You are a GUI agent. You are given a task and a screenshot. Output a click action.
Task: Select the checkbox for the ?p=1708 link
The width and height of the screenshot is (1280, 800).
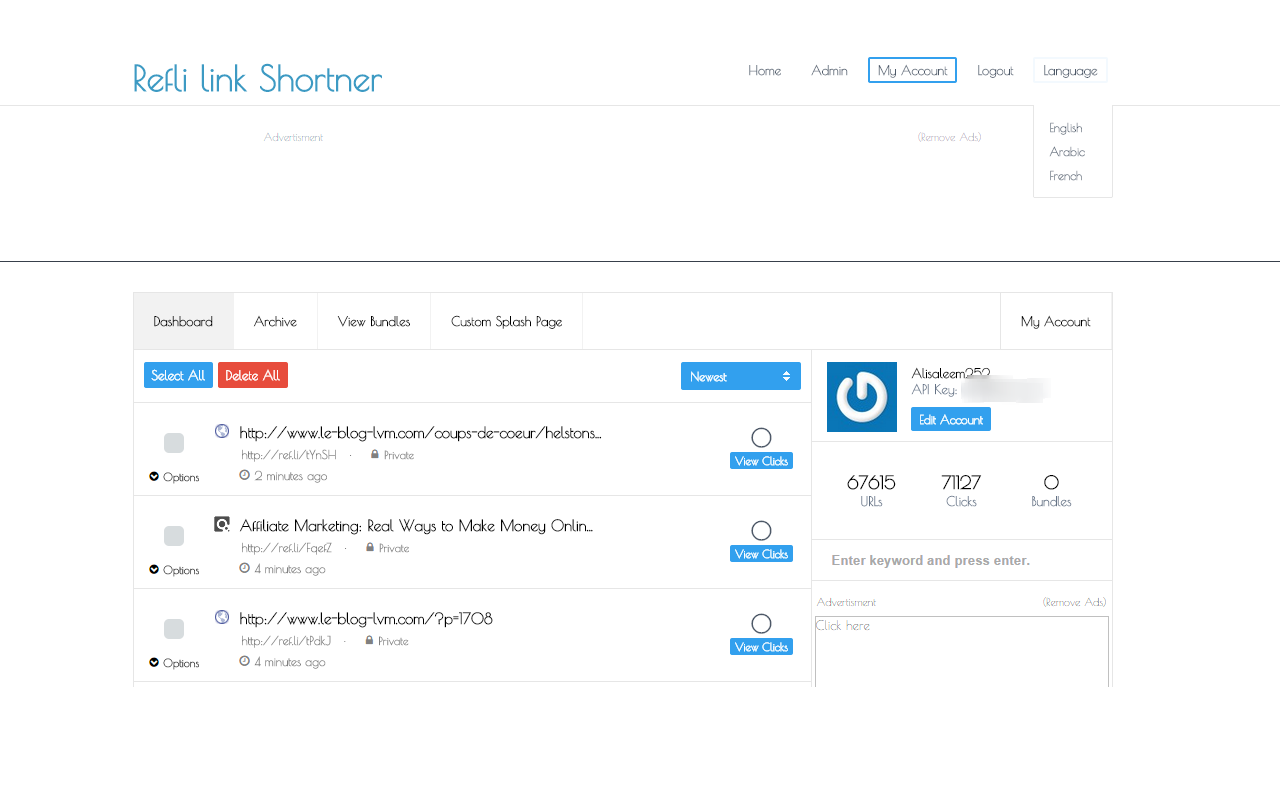click(x=173, y=629)
